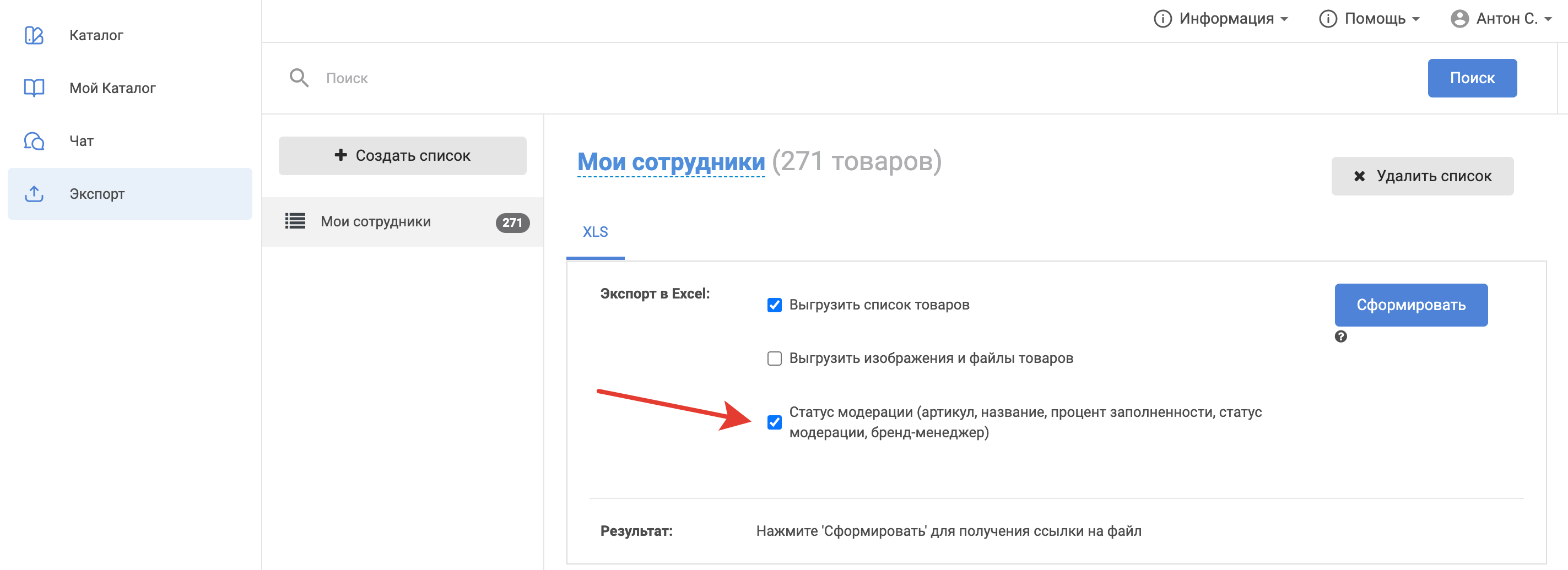The height and width of the screenshot is (570, 1568).
Task: Click the Catalog sidebar icon
Action: (x=34, y=35)
